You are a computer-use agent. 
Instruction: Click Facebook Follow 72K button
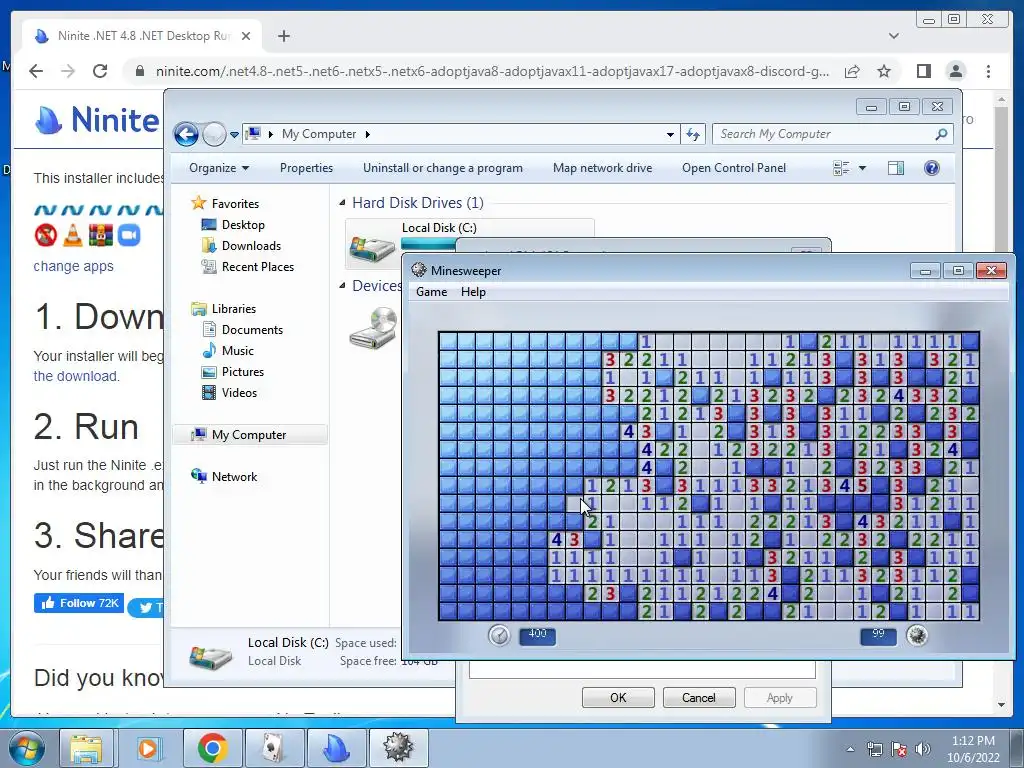79,603
